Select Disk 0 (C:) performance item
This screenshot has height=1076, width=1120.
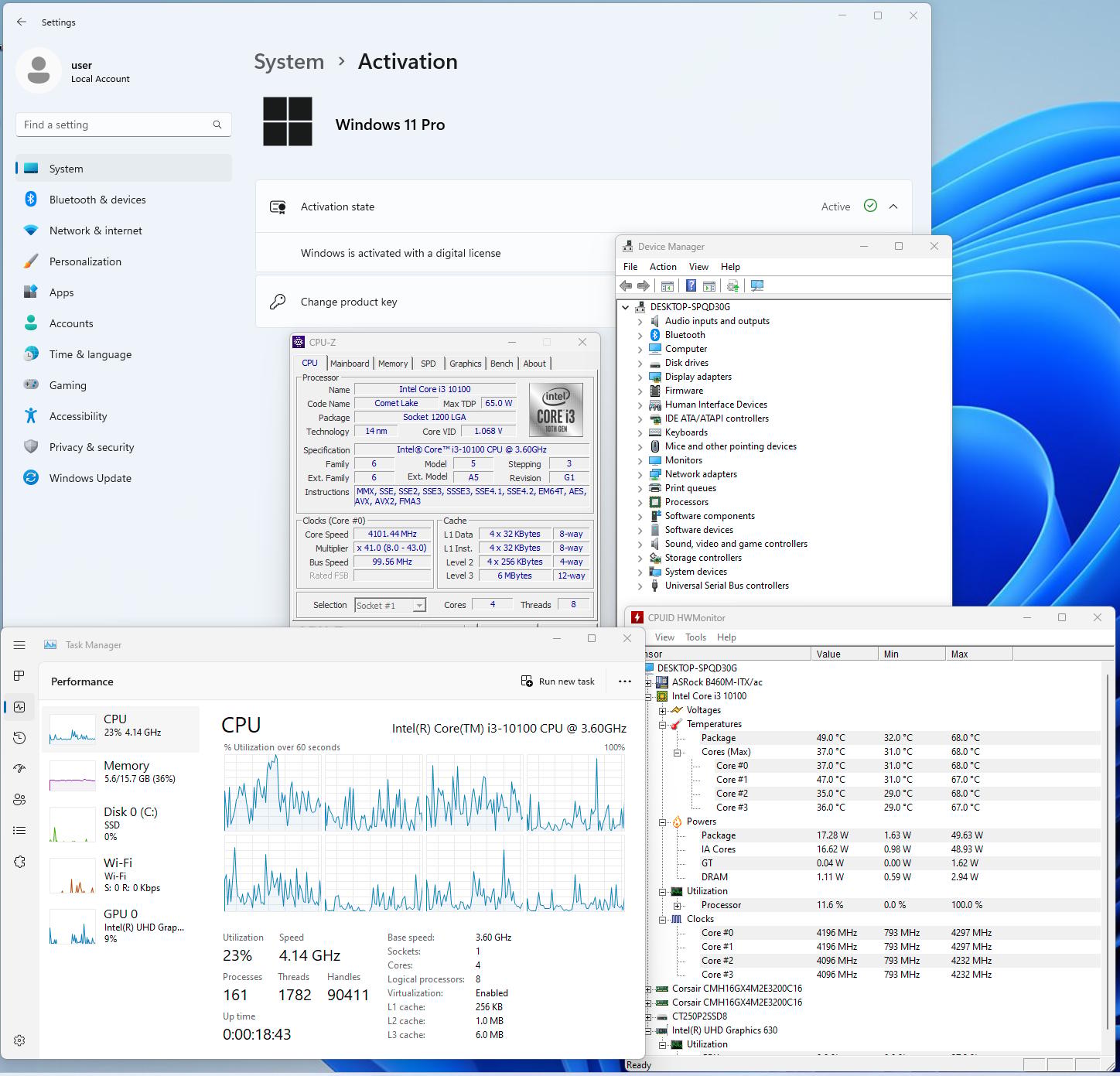click(121, 824)
